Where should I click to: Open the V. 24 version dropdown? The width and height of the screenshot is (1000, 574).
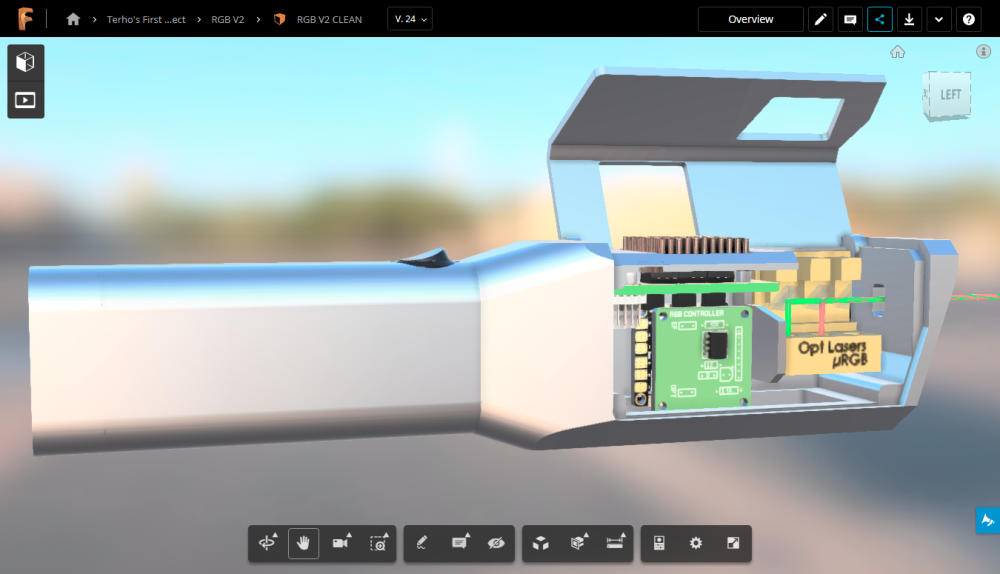coord(410,19)
